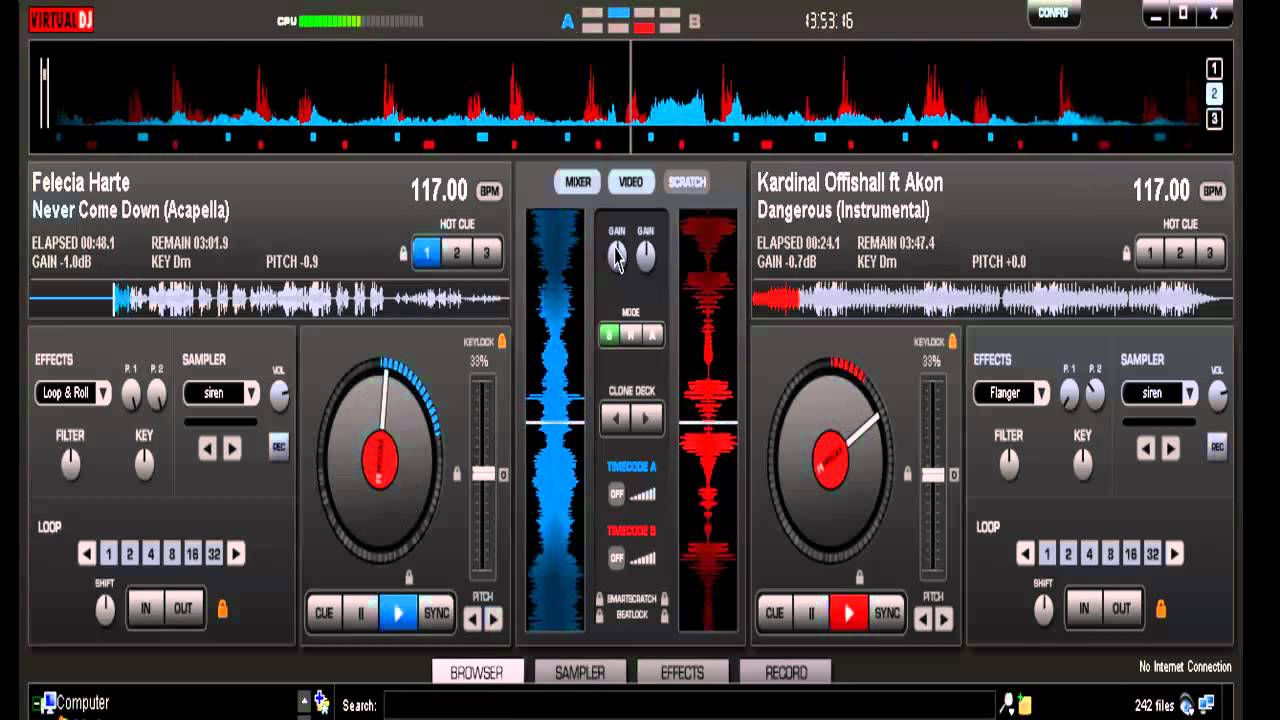Play previous sample on left sampler

(x=207, y=449)
